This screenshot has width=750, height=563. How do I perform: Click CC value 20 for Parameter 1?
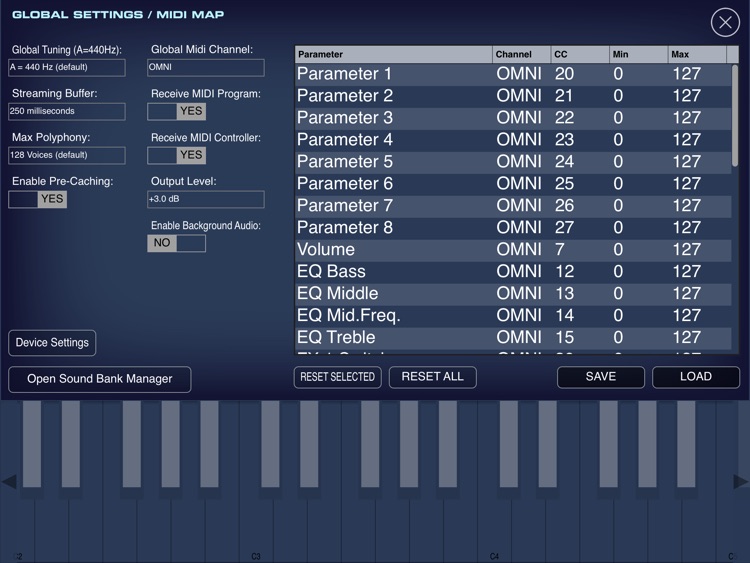point(564,74)
